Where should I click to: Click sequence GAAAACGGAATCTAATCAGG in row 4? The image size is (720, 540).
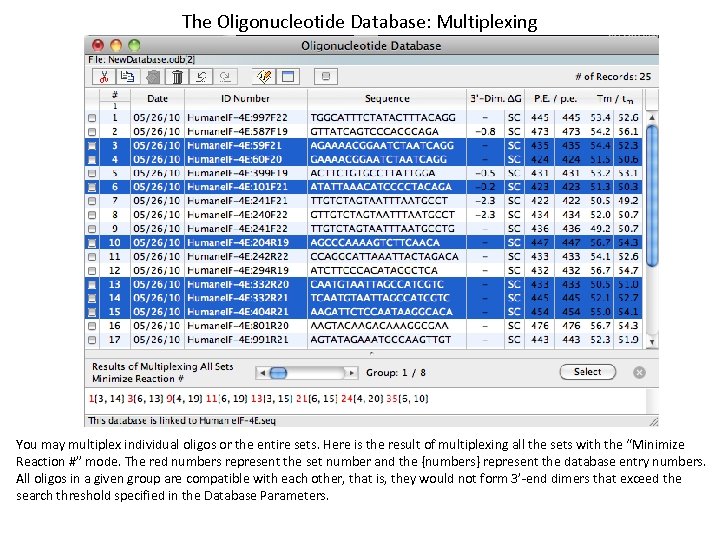tap(379, 159)
